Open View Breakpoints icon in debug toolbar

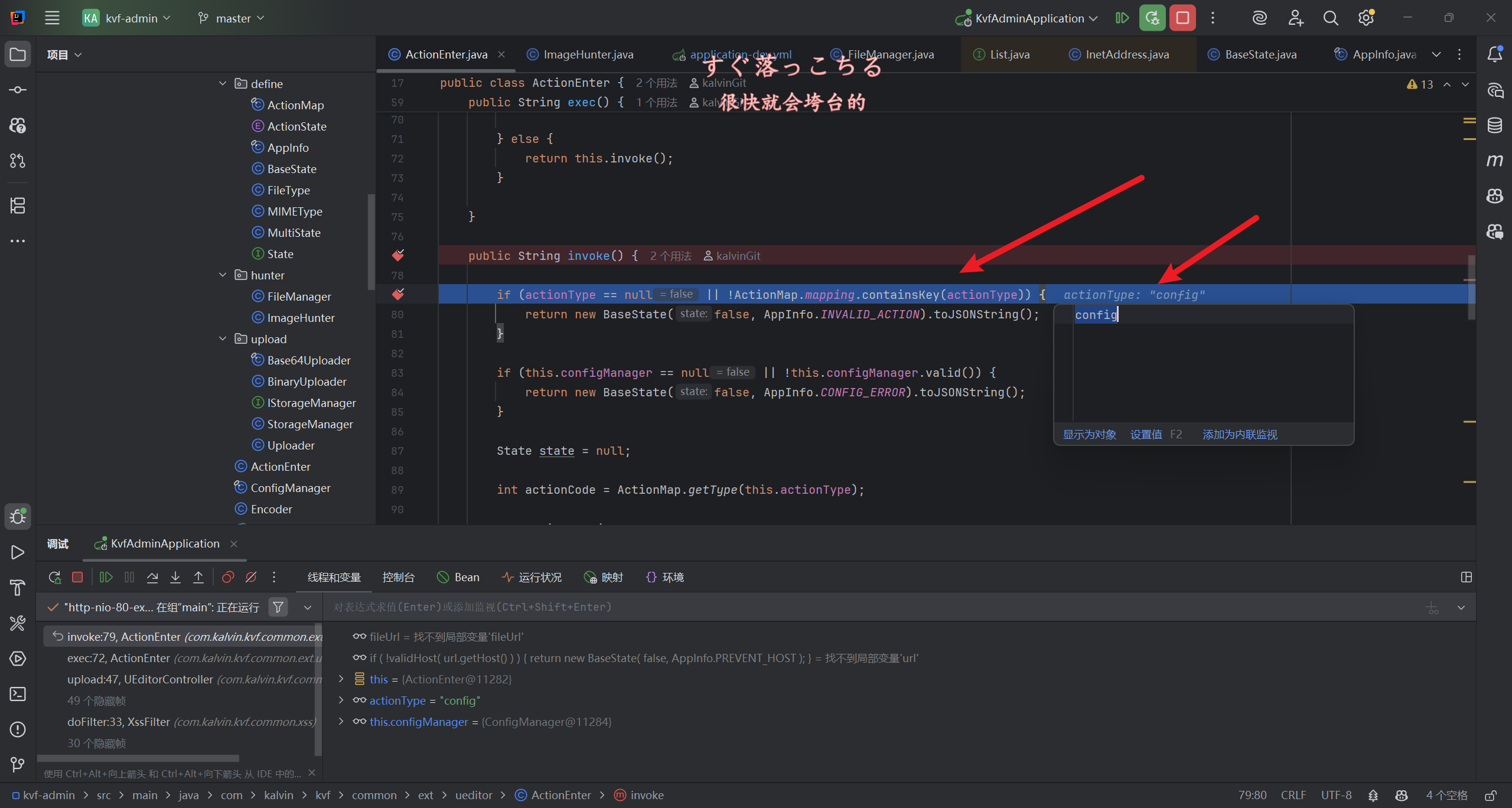228,577
